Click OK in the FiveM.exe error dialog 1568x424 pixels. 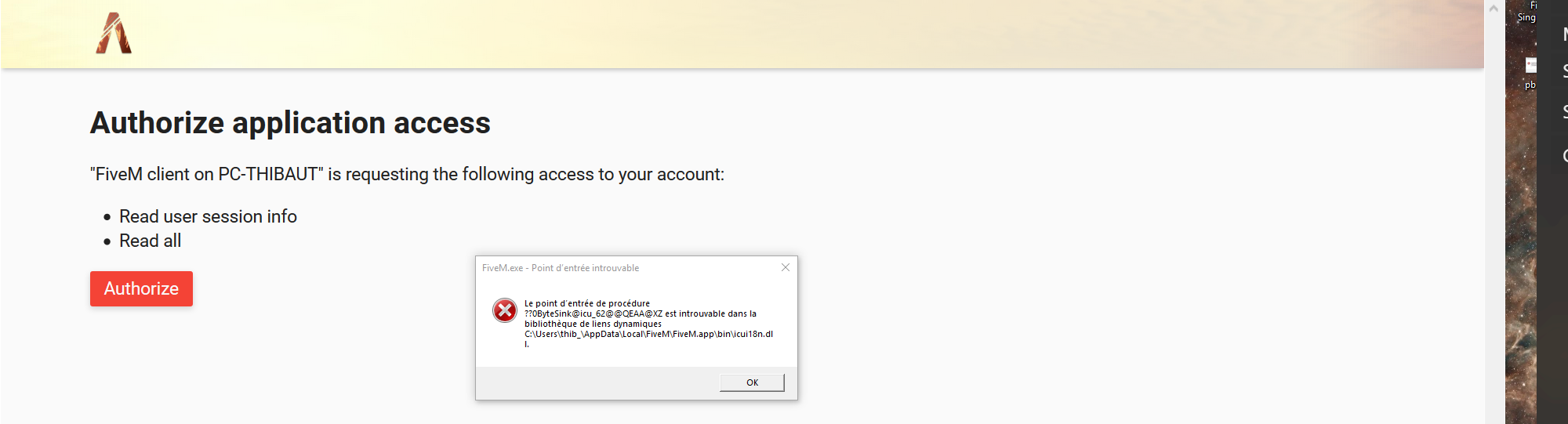click(x=752, y=382)
